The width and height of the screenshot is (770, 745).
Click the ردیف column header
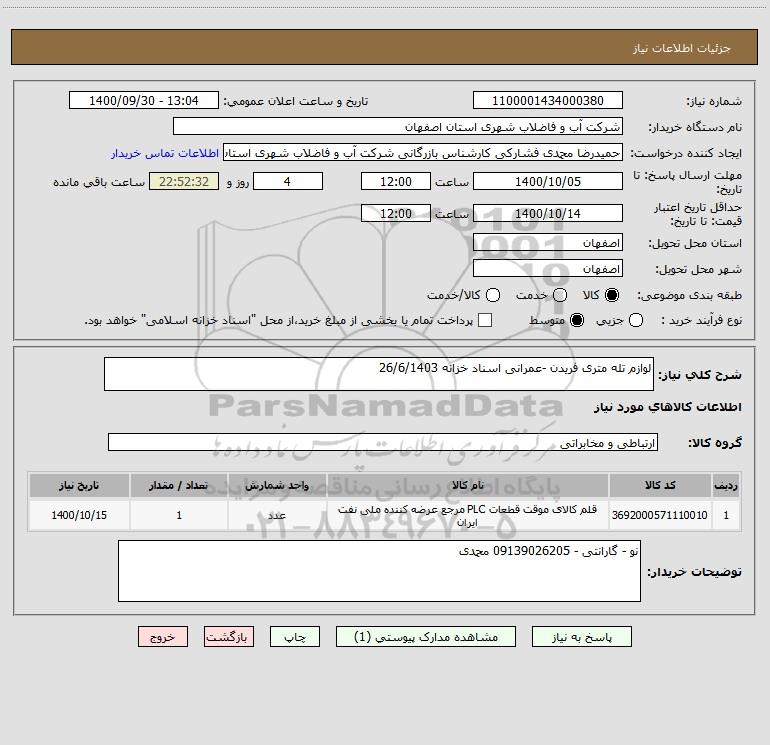pos(726,485)
